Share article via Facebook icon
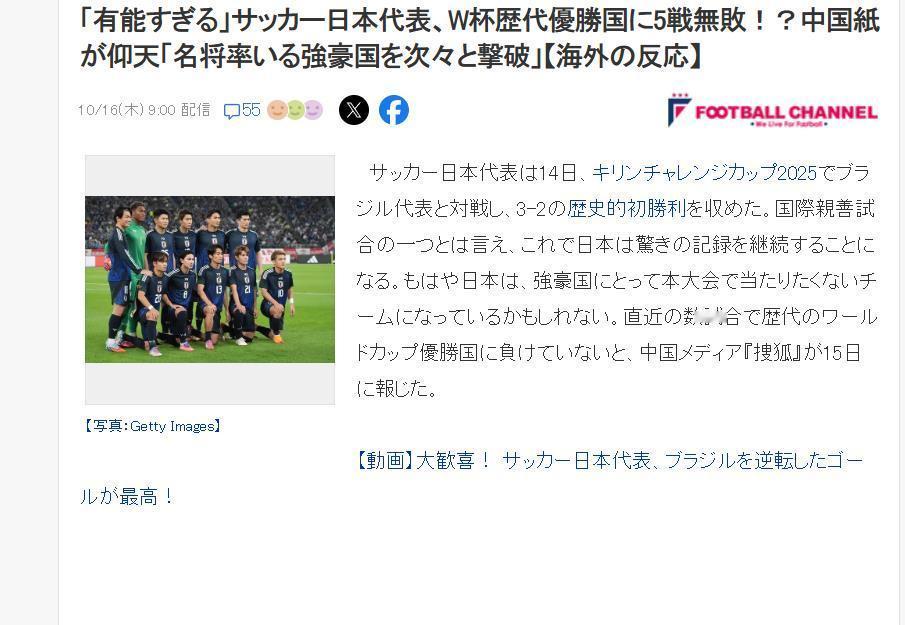Viewport: 905px width, 625px height. pos(394,110)
